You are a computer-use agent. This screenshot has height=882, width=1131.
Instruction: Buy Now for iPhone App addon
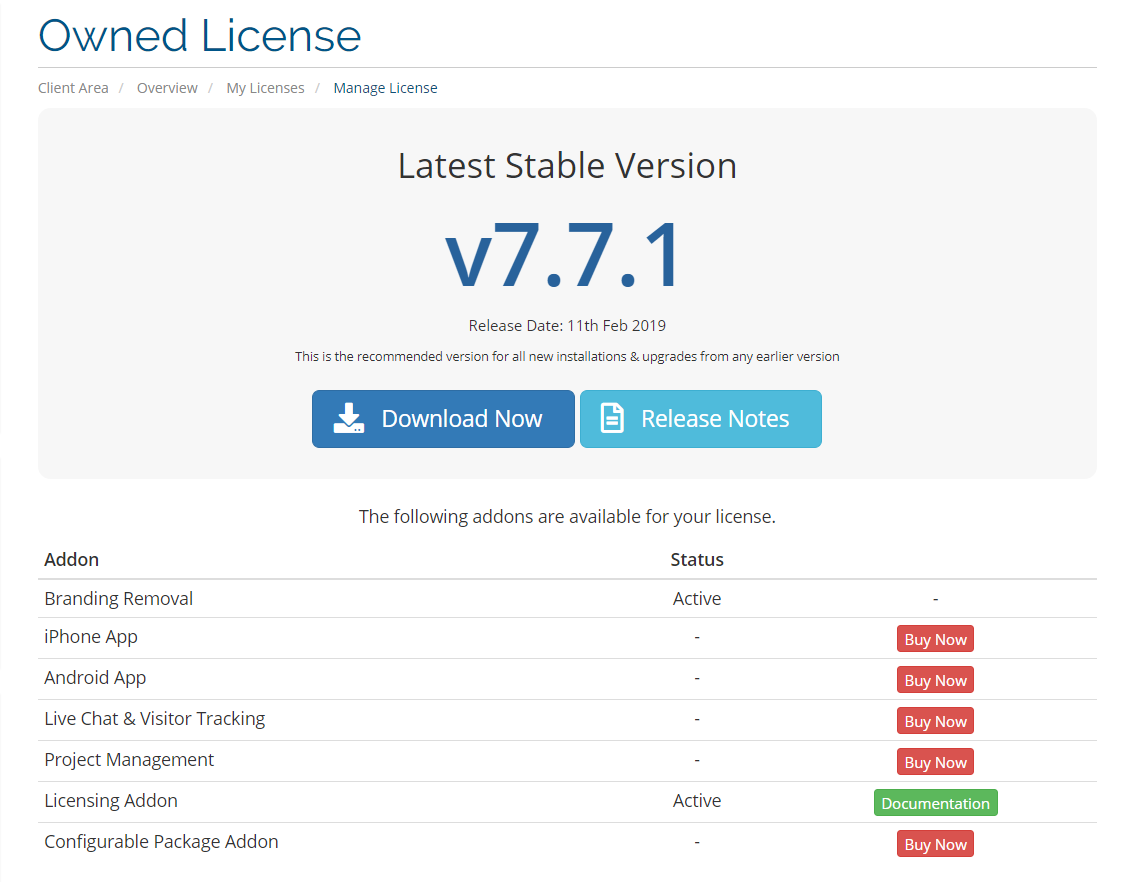coord(935,640)
